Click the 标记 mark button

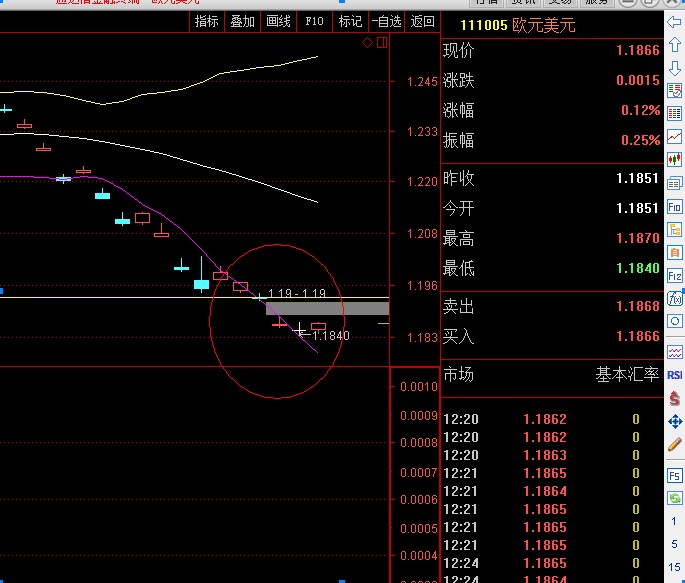point(350,21)
